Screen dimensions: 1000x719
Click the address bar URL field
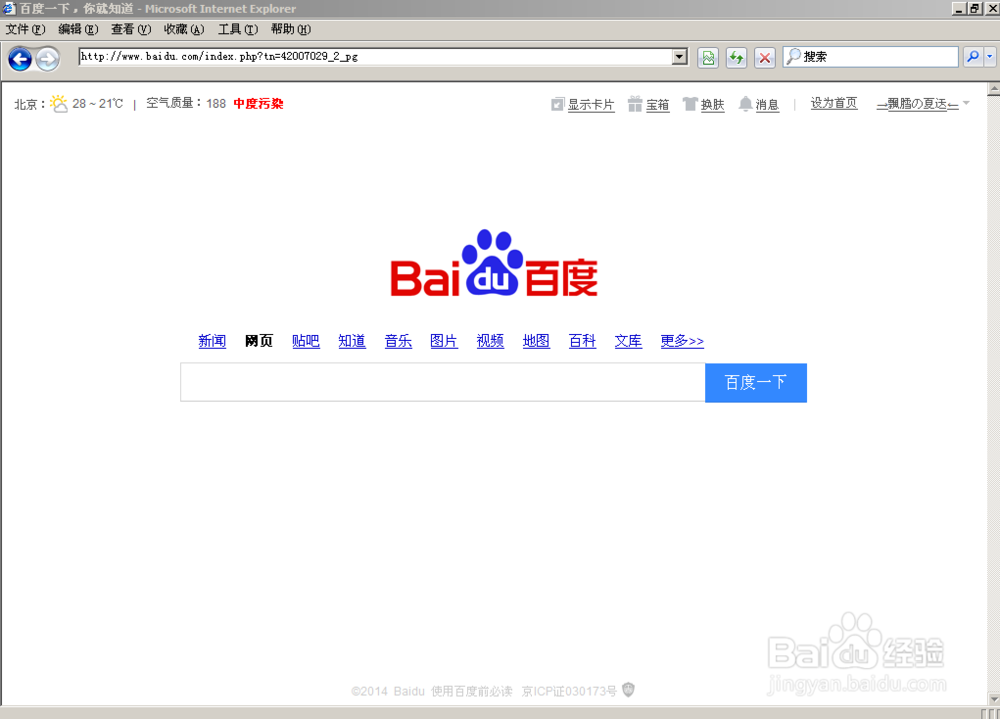[376, 57]
